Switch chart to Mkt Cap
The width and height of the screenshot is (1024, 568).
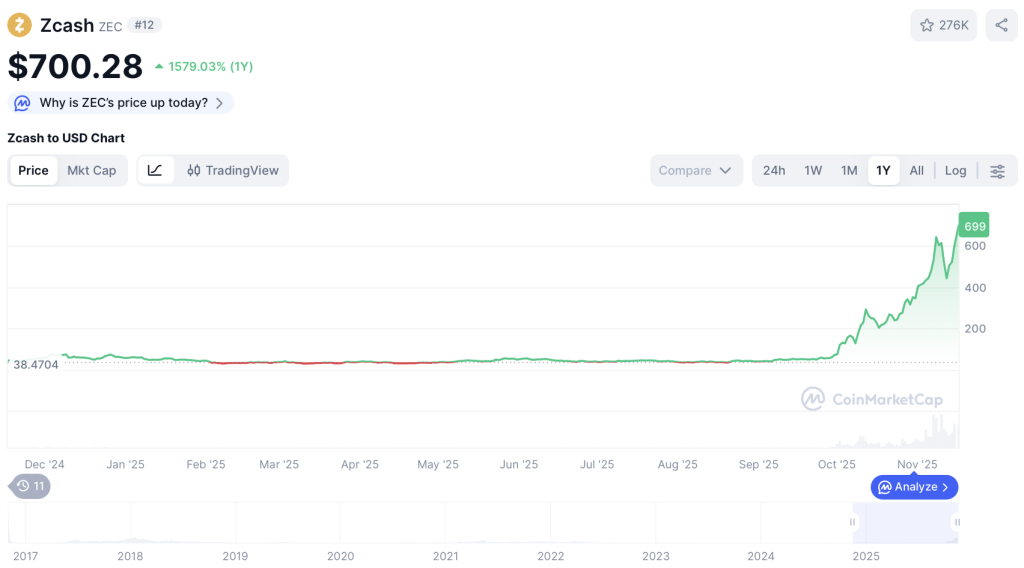click(91, 170)
